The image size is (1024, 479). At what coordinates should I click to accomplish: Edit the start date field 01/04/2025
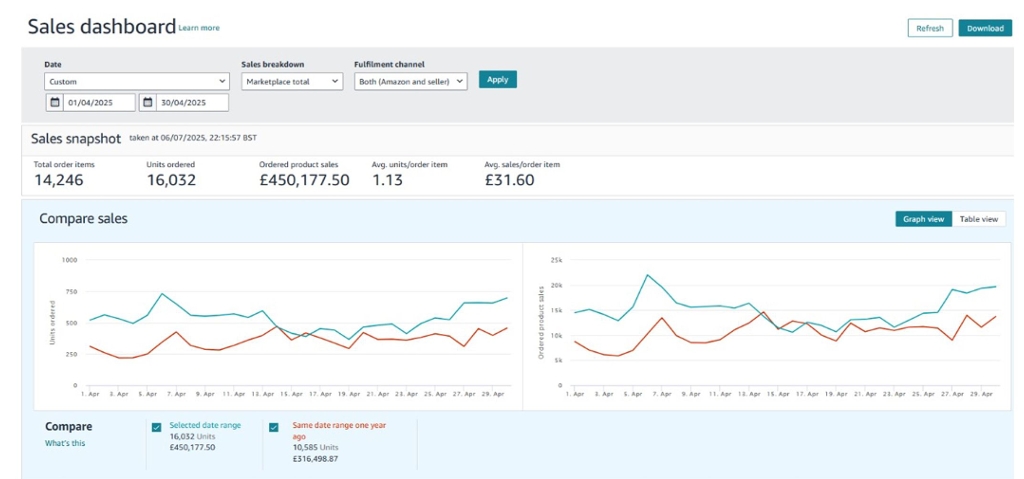click(99, 103)
